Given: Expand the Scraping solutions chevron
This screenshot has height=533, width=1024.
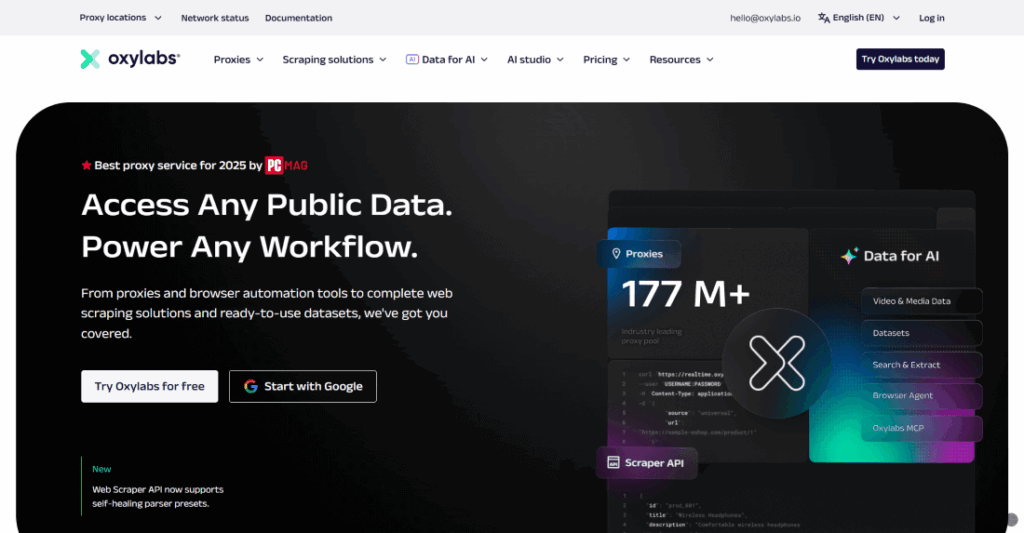Looking at the screenshot, I should [383, 59].
